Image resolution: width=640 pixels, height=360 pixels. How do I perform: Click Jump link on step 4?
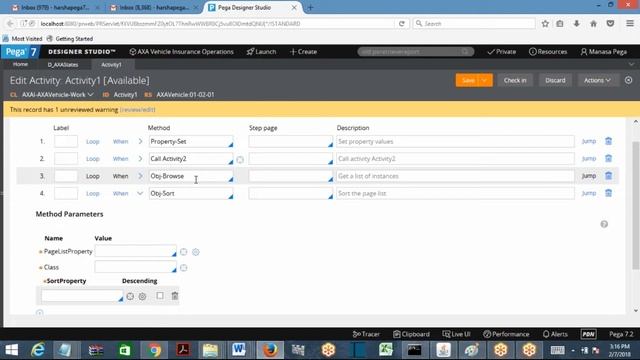589,193
